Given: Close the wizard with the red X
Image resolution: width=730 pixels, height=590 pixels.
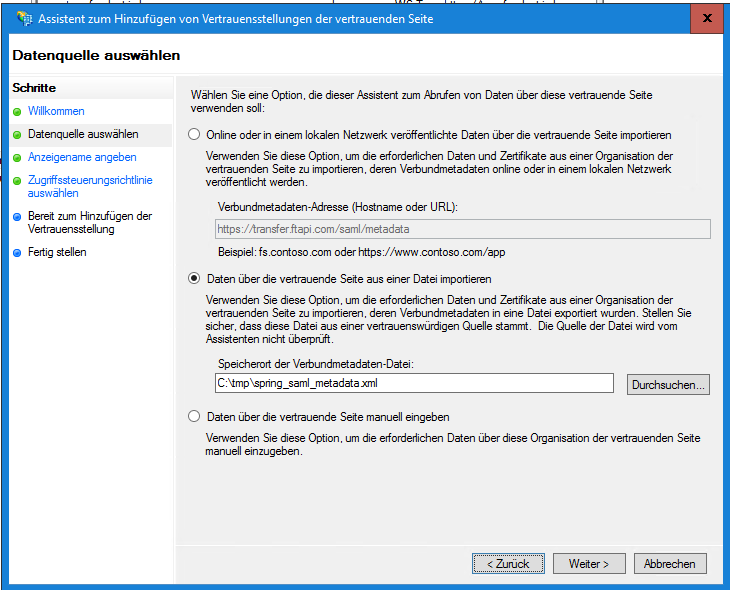Looking at the screenshot, I should (x=707, y=18).
